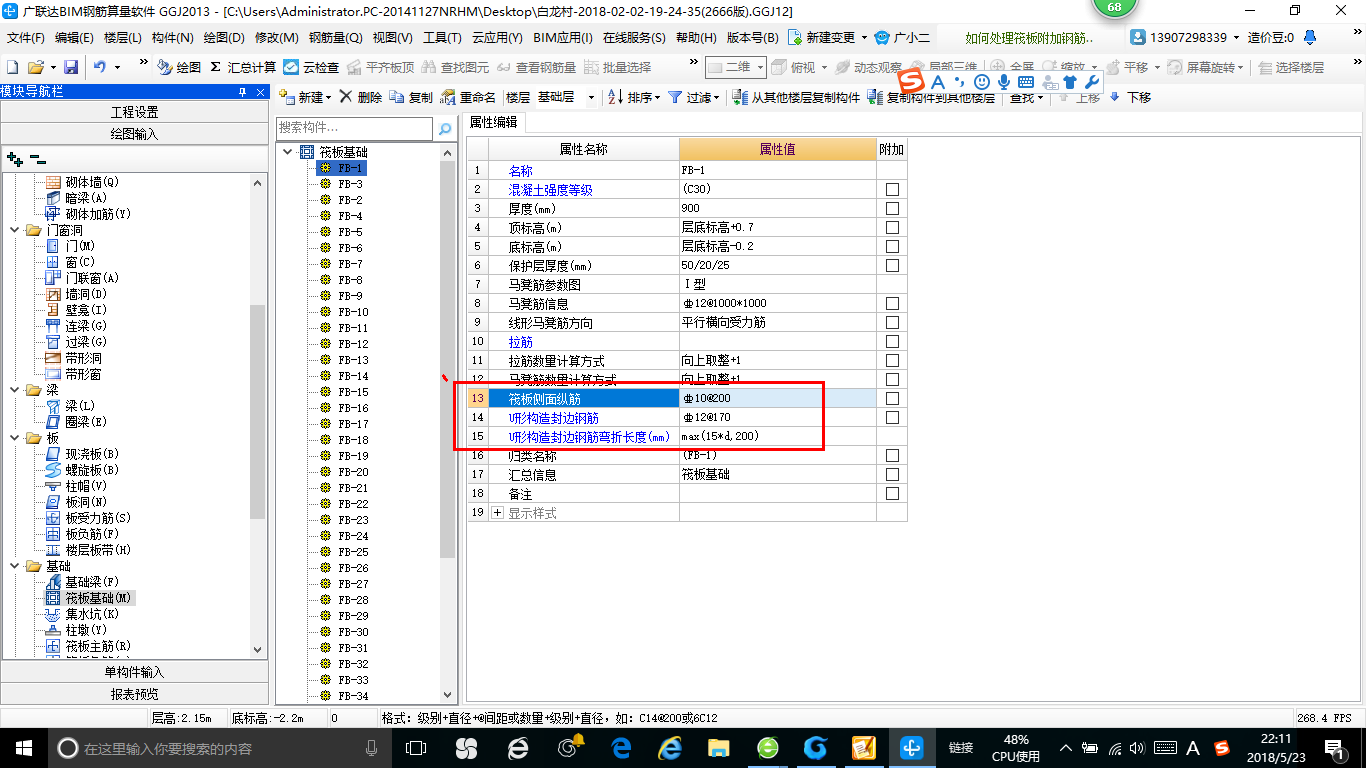Click the expand-all plus icon in navigation panel

[14, 159]
